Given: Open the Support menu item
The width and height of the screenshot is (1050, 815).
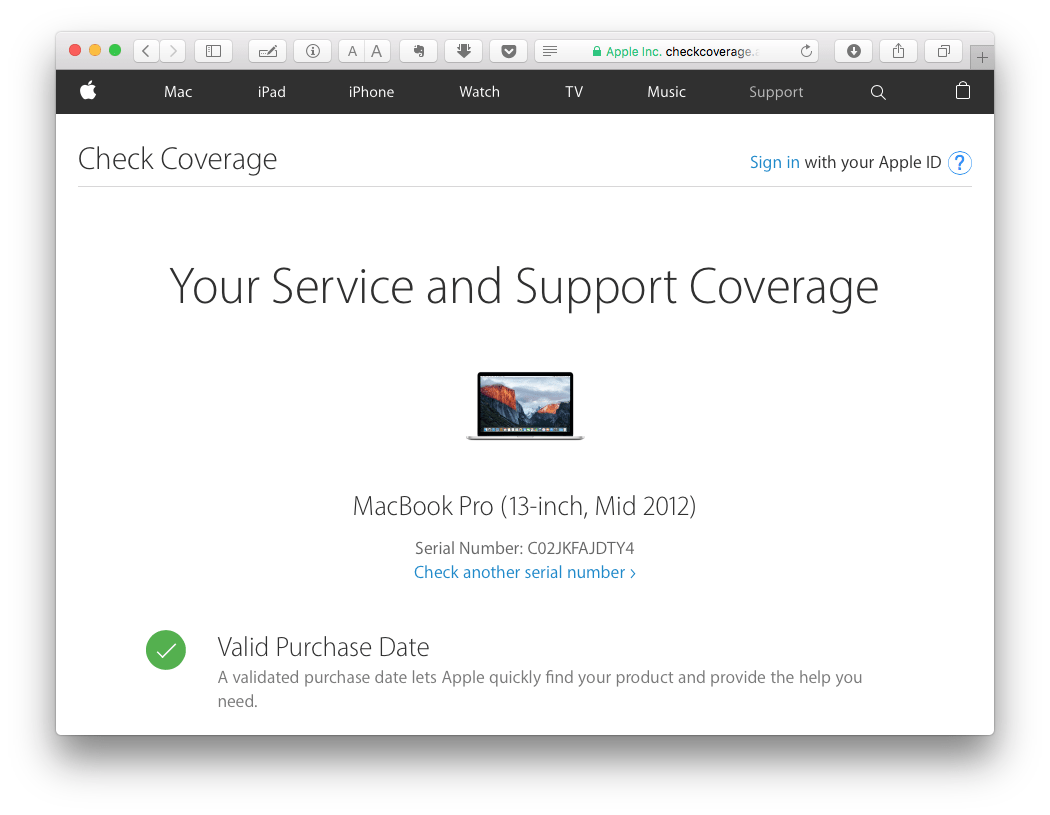Looking at the screenshot, I should pyautogui.click(x=776, y=92).
